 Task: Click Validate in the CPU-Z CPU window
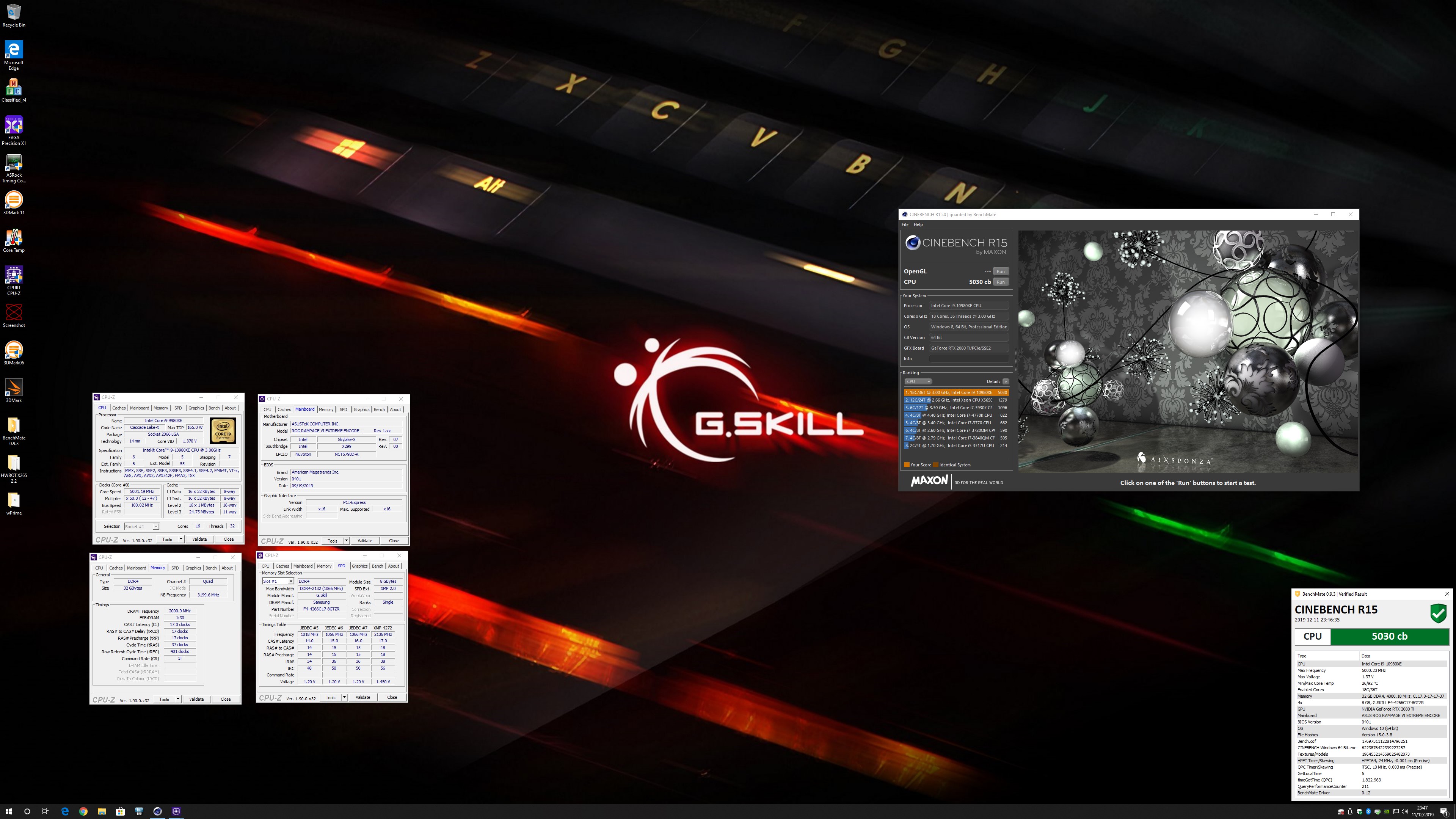pos(199,539)
